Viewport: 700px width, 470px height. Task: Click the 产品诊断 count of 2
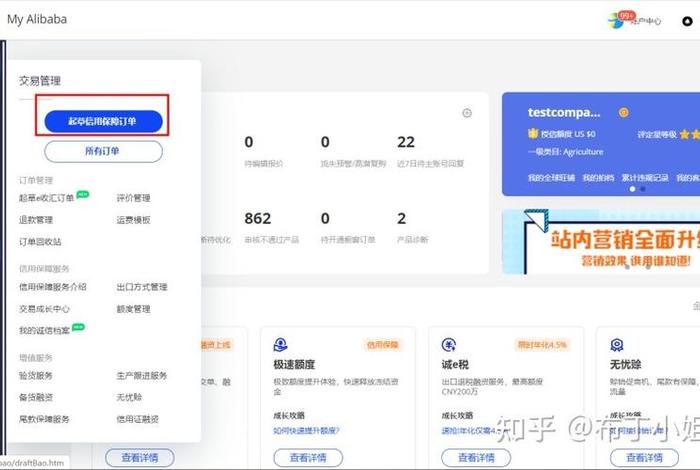401,218
